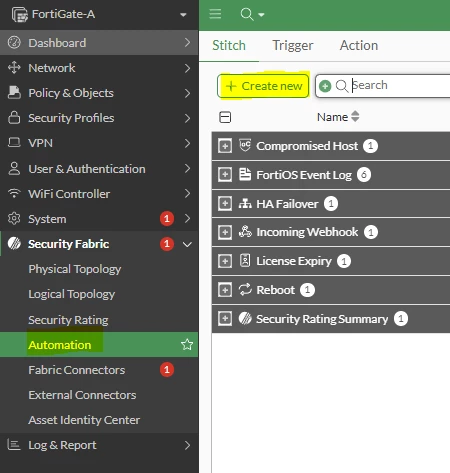Click the System gear icon
450x473 pixels.
[14, 219]
